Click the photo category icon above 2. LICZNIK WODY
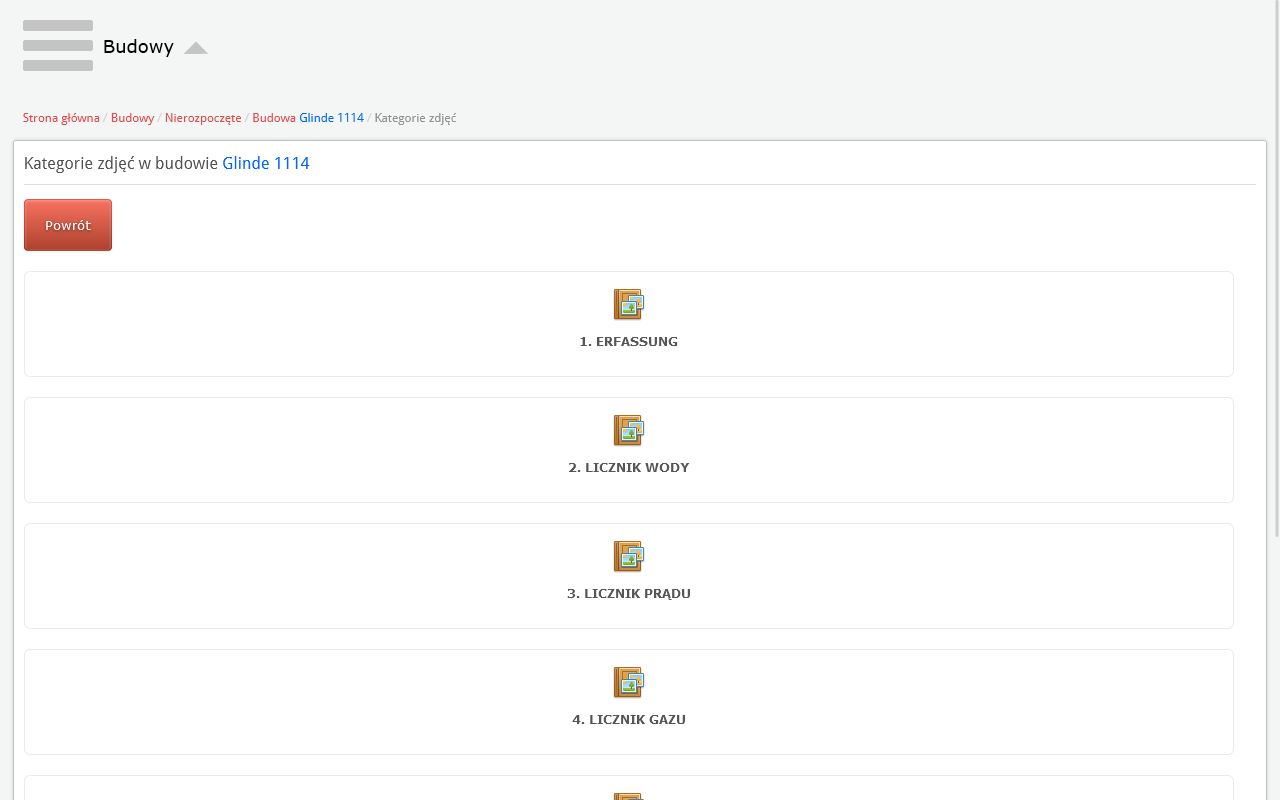 (x=628, y=430)
